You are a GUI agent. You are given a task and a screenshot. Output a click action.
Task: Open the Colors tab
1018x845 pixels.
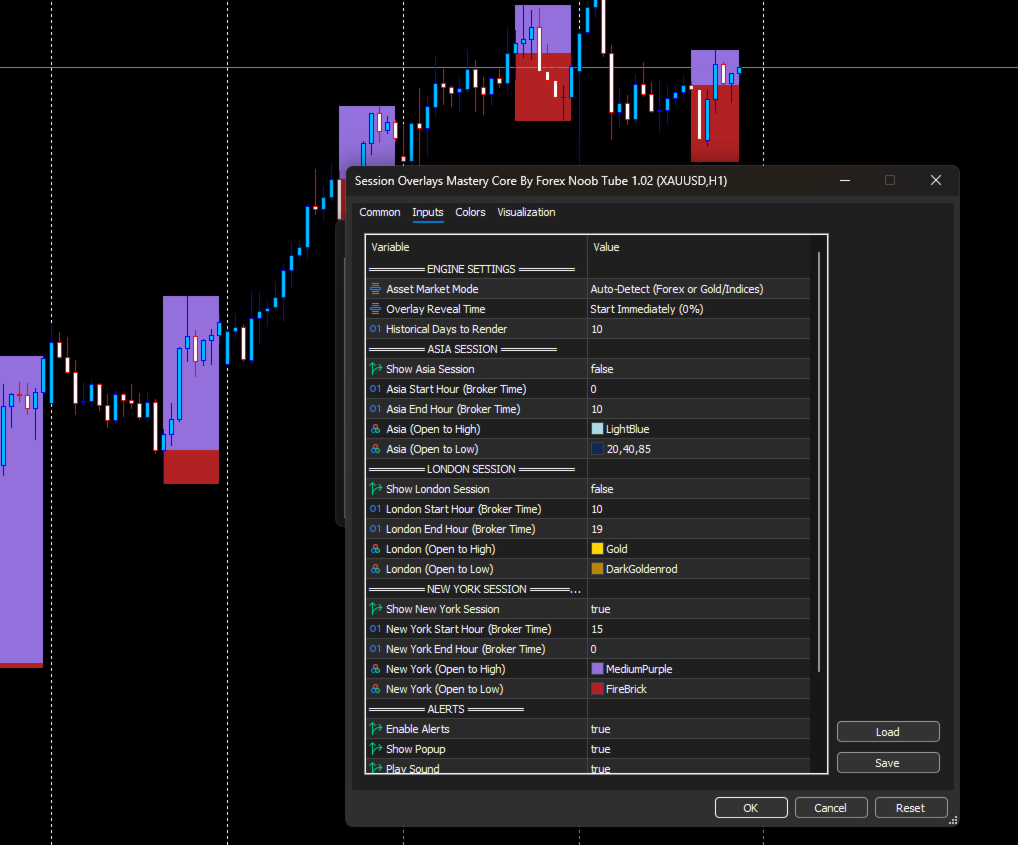click(x=470, y=212)
